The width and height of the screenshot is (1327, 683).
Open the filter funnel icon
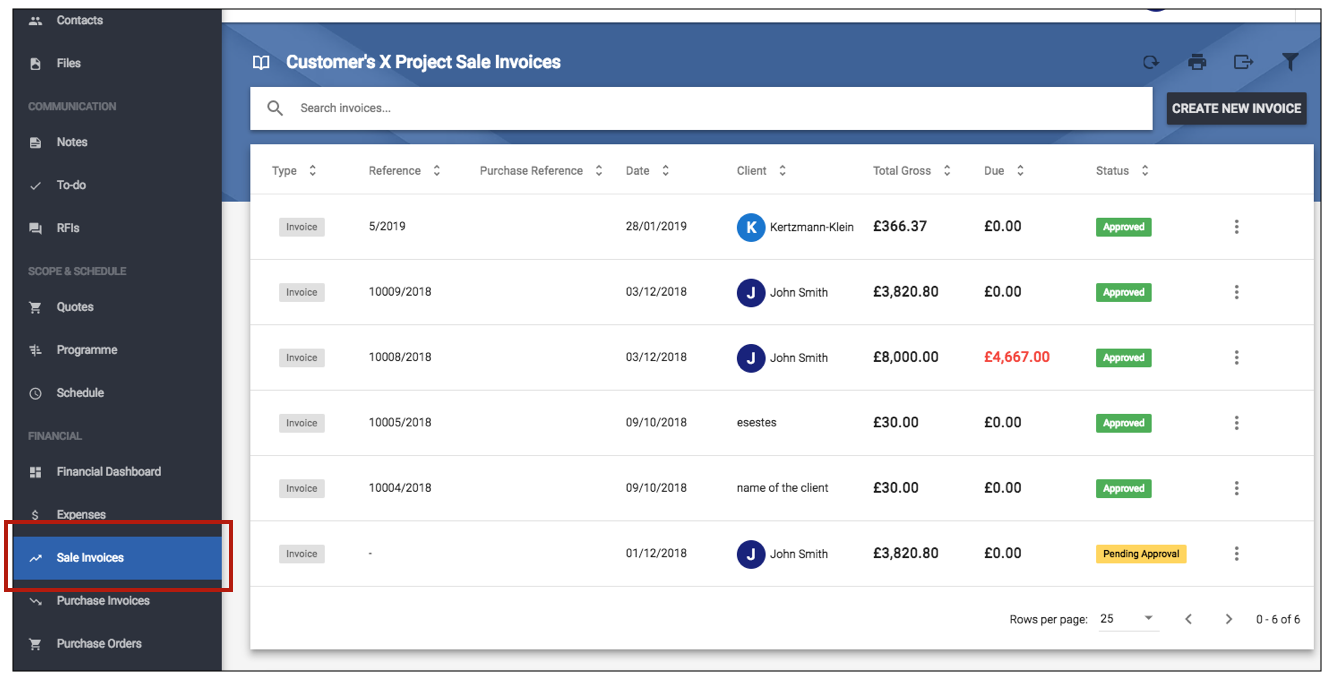click(x=1291, y=62)
